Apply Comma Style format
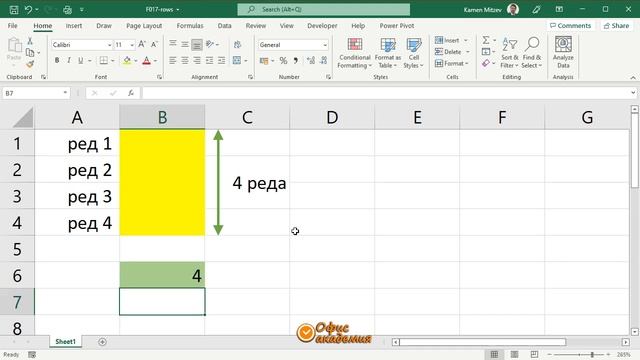 [x=296, y=61]
